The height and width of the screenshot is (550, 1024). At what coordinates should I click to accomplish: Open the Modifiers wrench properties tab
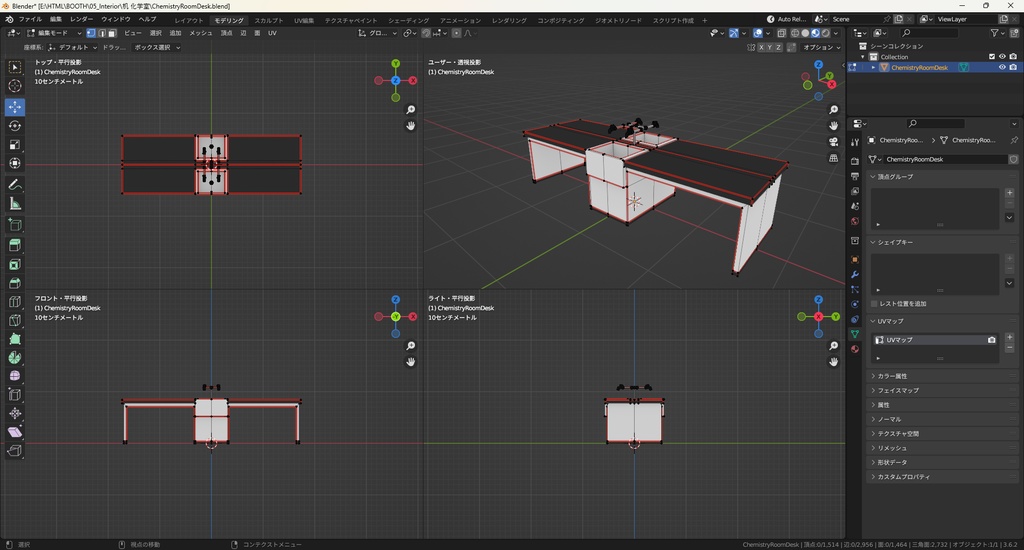(x=855, y=273)
